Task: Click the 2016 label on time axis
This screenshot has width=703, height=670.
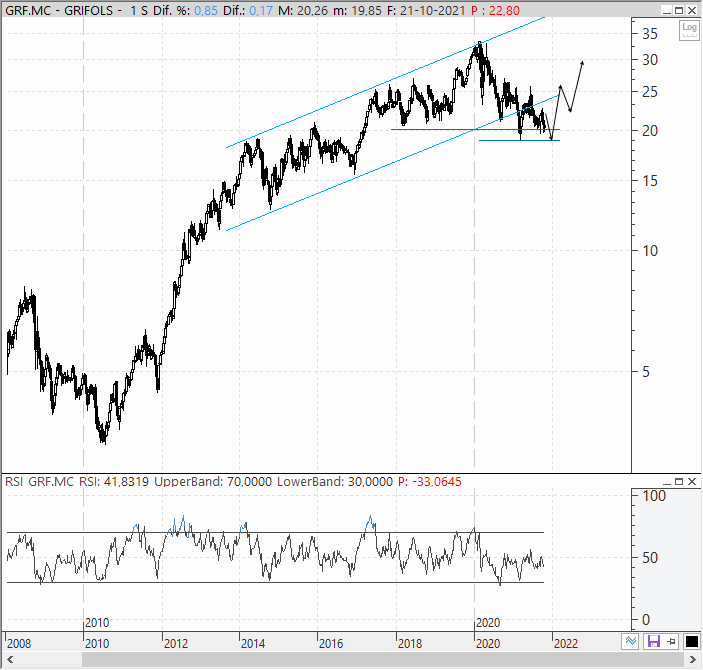Action: click(x=331, y=644)
